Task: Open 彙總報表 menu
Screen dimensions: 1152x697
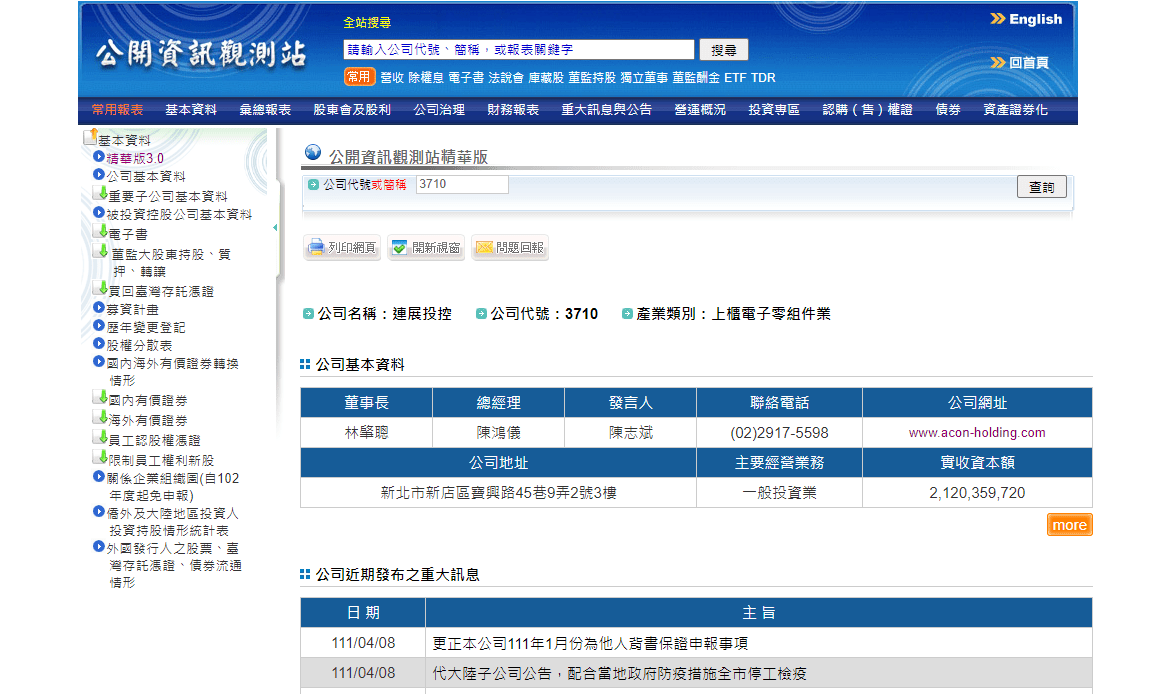Action: pos(265,110)
